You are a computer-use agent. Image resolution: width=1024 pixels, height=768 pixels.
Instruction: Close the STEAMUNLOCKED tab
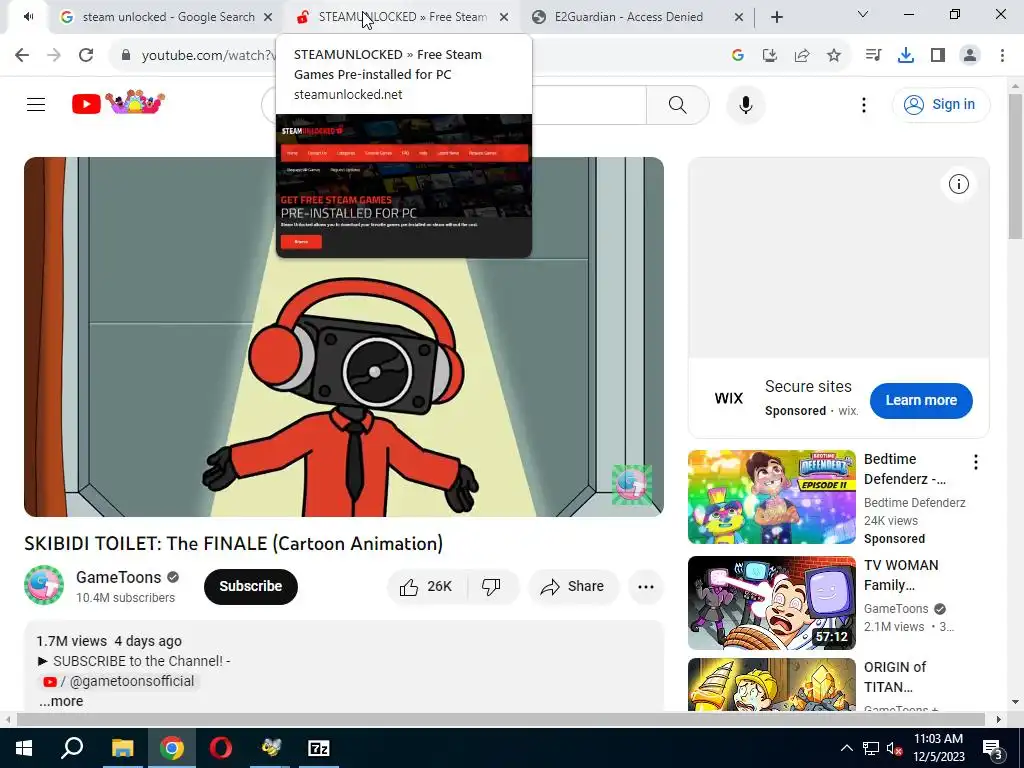coord(504,18)
